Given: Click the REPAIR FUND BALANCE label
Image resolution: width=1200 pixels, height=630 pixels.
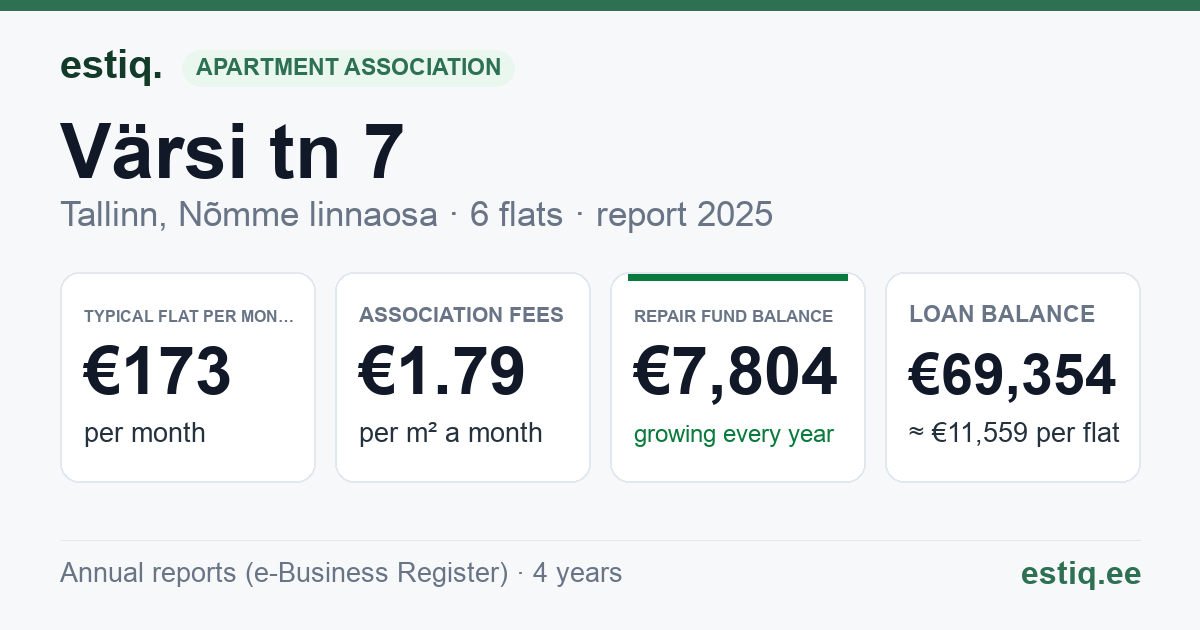Looking at the screenshot, I should (x=733, y=316).
